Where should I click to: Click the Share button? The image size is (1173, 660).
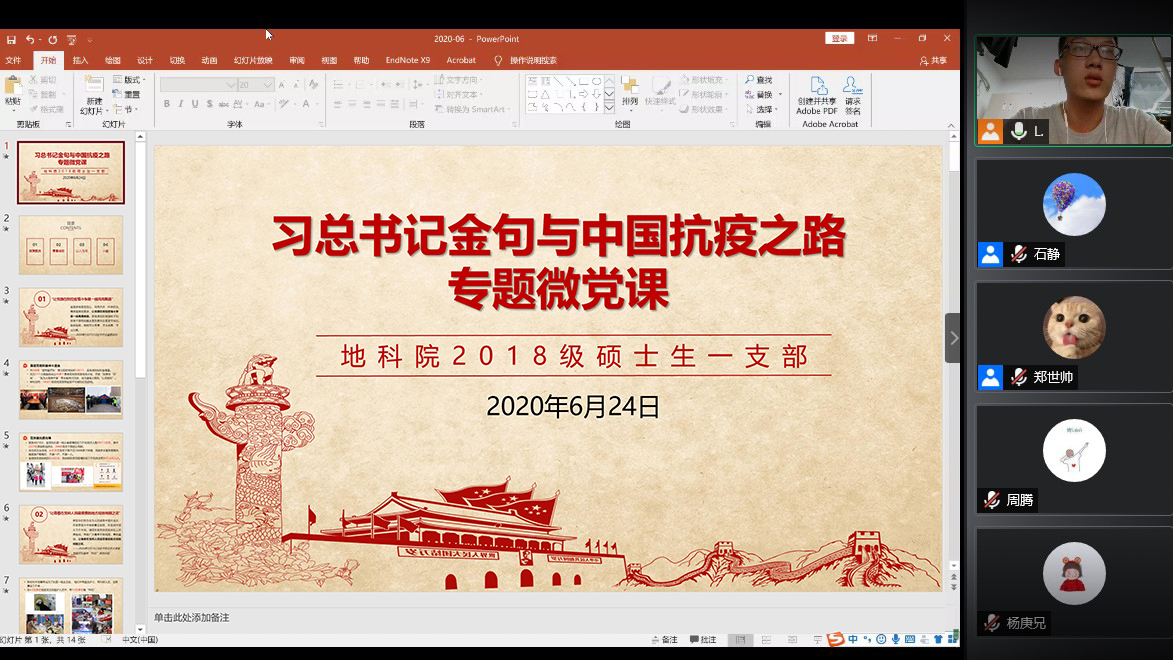tap(933, 60)
